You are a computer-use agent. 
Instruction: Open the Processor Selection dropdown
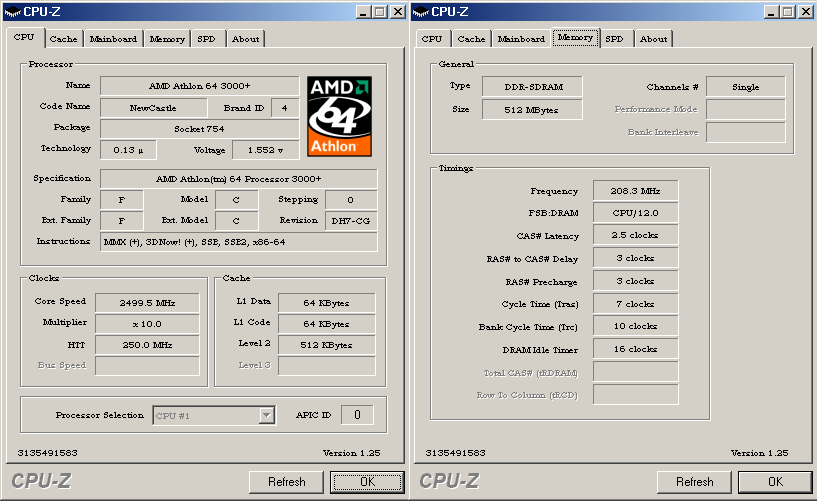pos(266,415)
